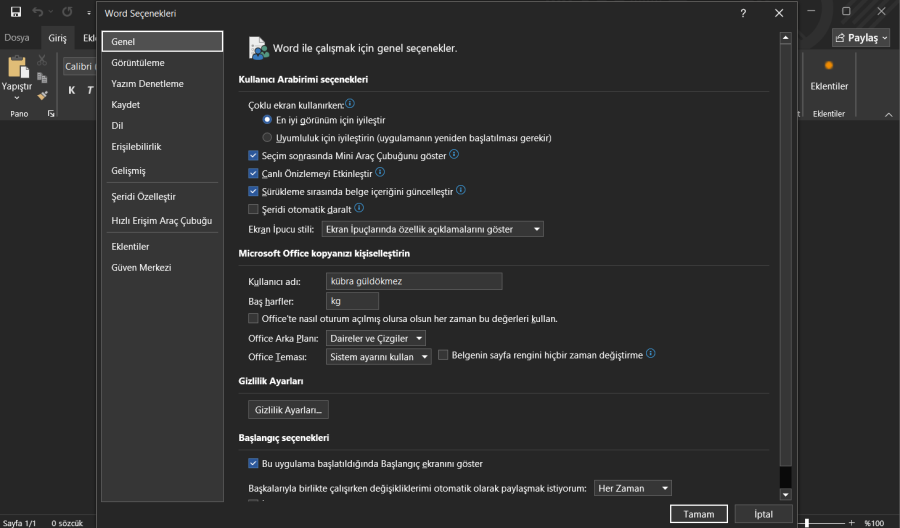Screen dimensions: 900x528
Task: Open dialog help question mark
Action: tap(743, 13)
